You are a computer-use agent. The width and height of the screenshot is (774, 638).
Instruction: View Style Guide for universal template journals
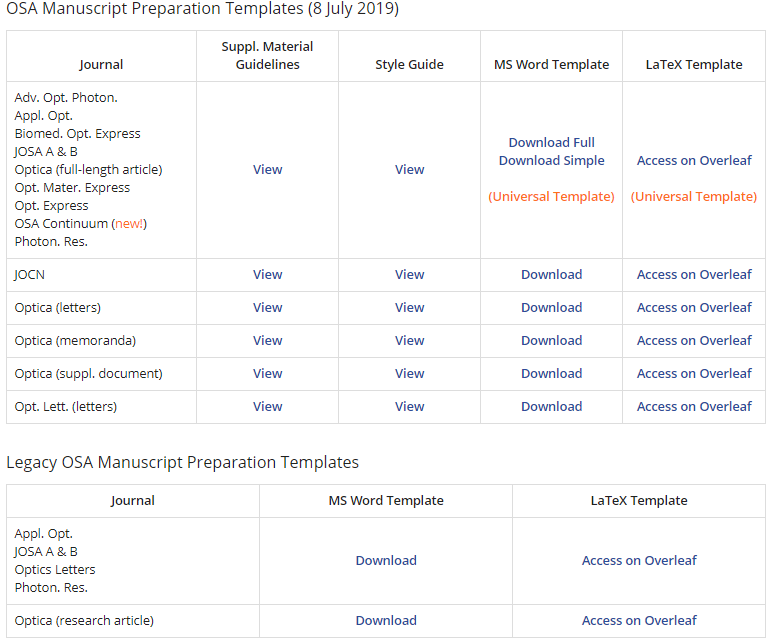[x=409, y=169]
